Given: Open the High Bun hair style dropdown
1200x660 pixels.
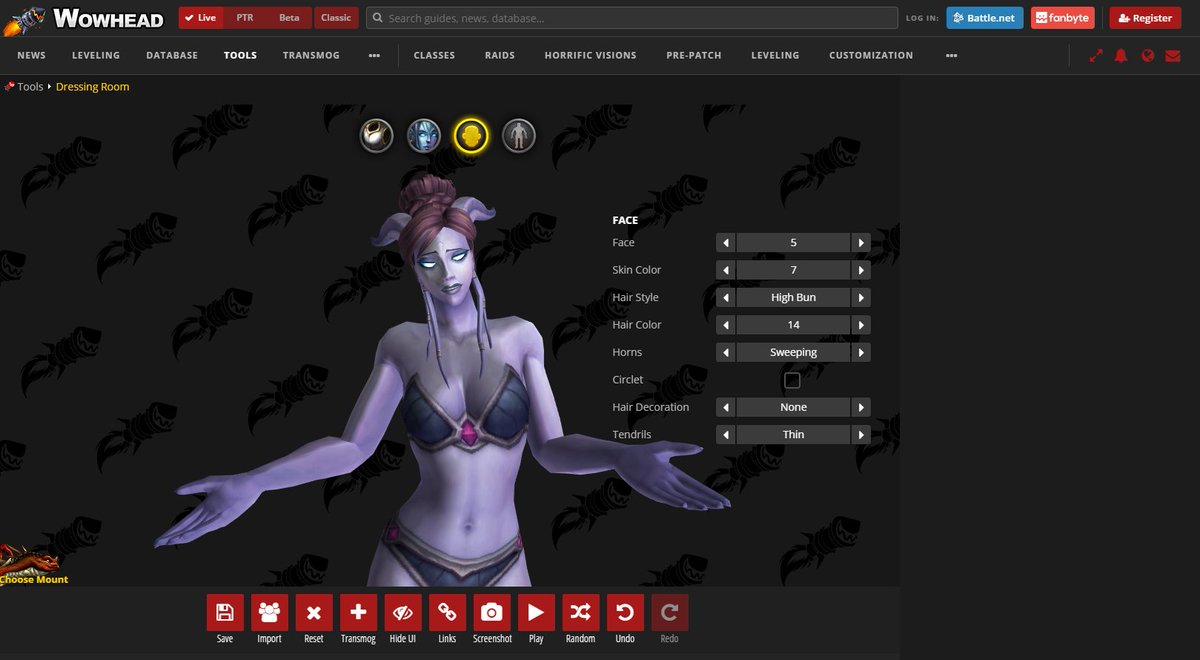Looking at the screenshot, I should point(793,298).
